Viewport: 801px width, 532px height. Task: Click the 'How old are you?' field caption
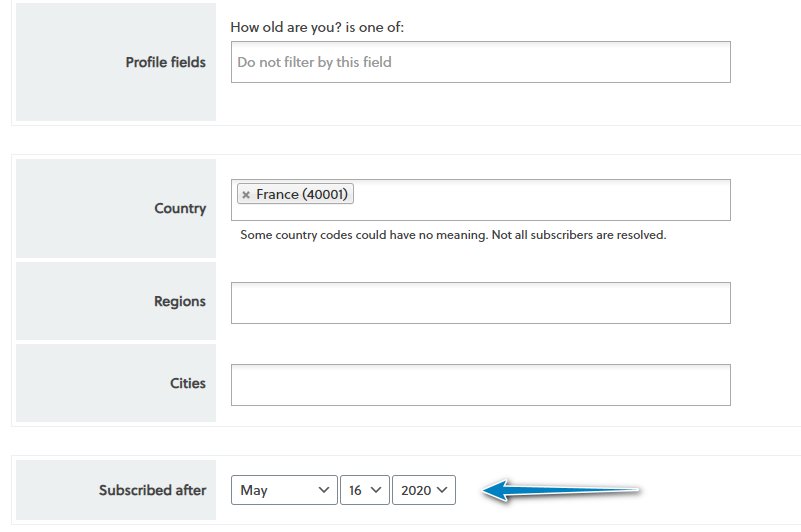coord(317,27)
